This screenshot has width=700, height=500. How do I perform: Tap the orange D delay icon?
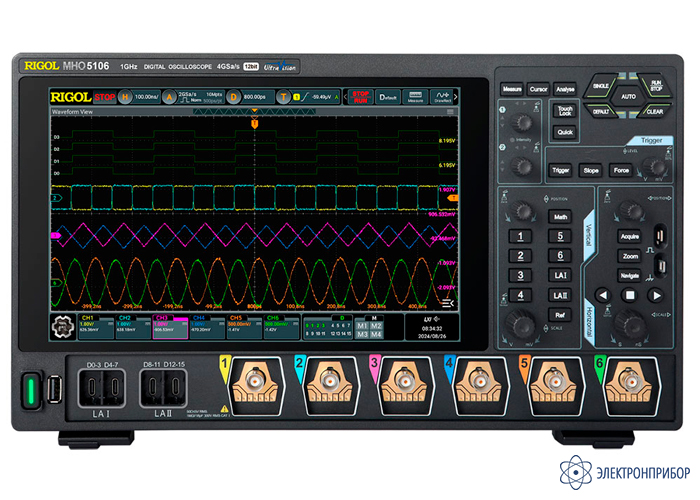point(233,97)
